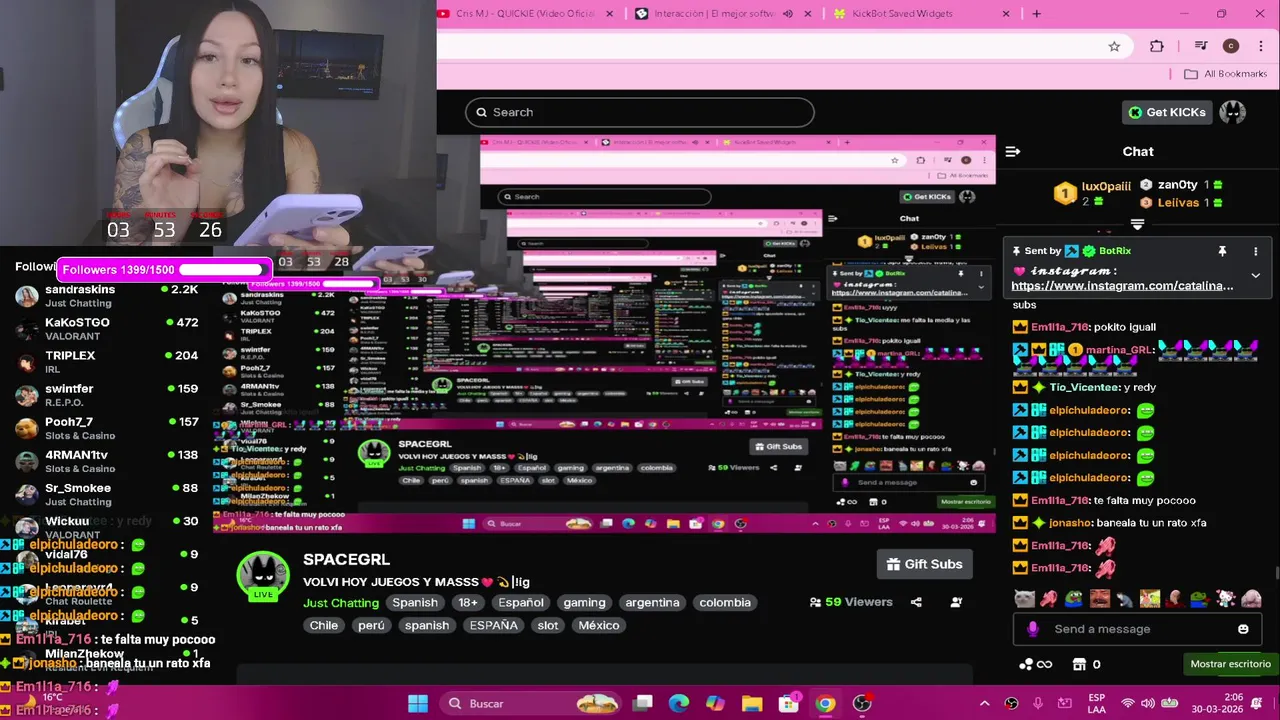This screenshot has height=720, width=1280.
Task: Bookmark this page with the star icon
Action: coord(1114,46)
